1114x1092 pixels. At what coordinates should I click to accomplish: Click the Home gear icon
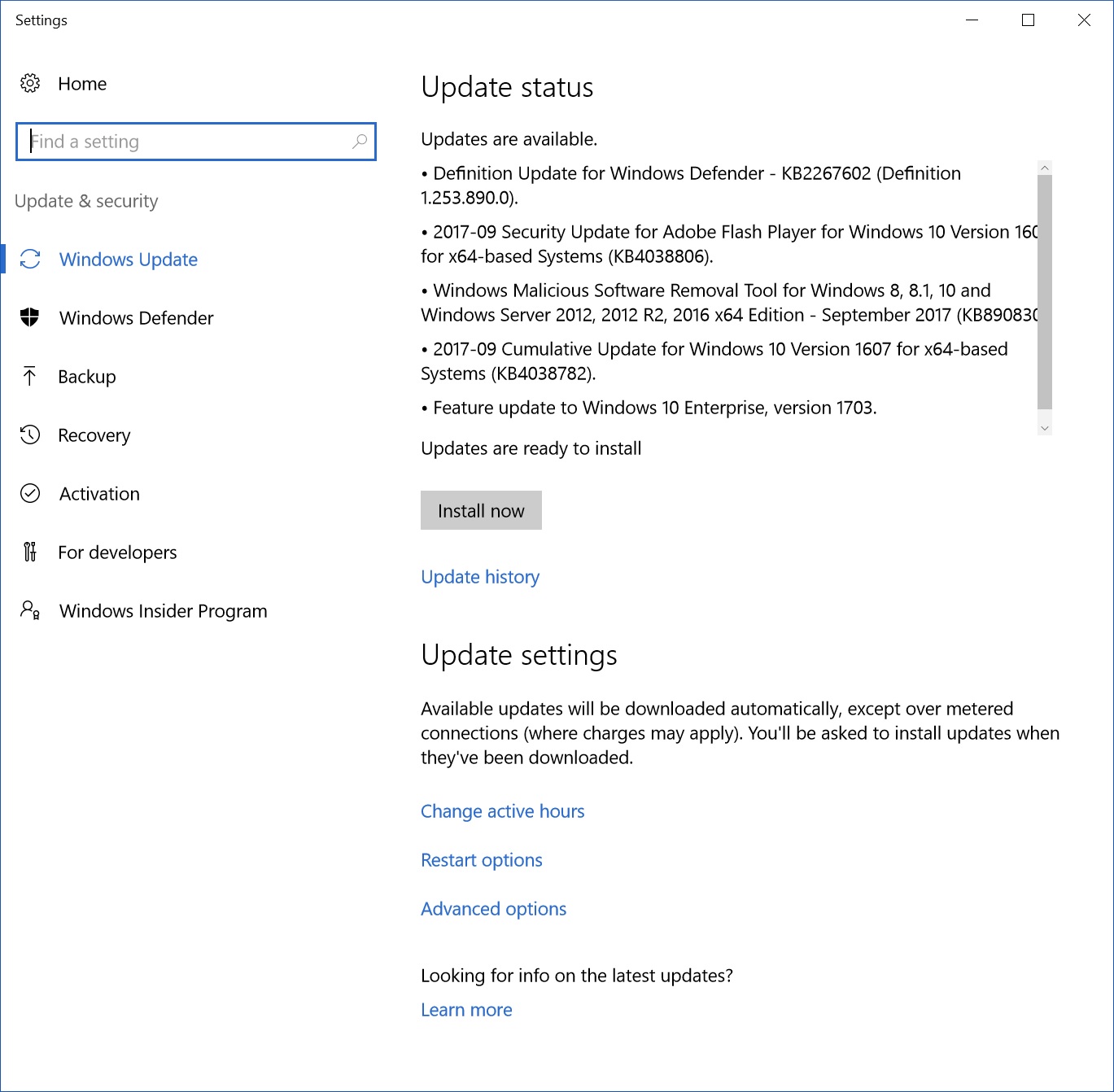[x=30, y=83]
